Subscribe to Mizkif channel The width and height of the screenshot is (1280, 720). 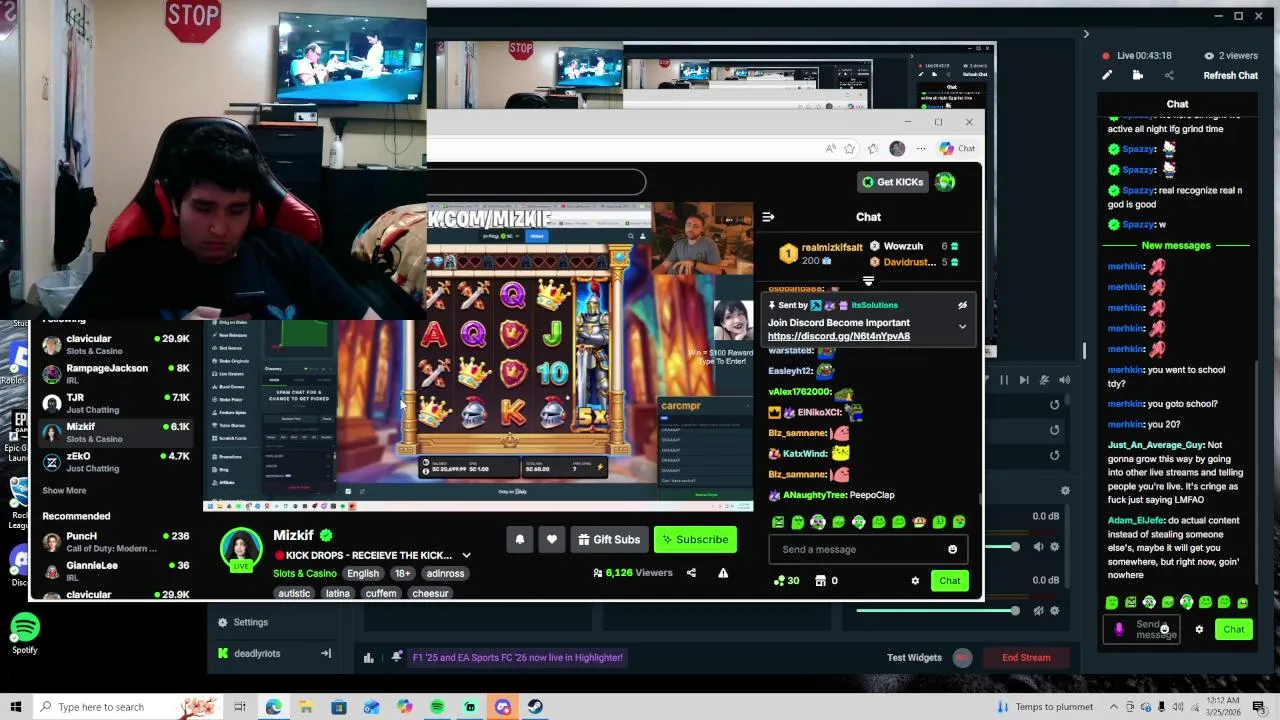point(695,540)
